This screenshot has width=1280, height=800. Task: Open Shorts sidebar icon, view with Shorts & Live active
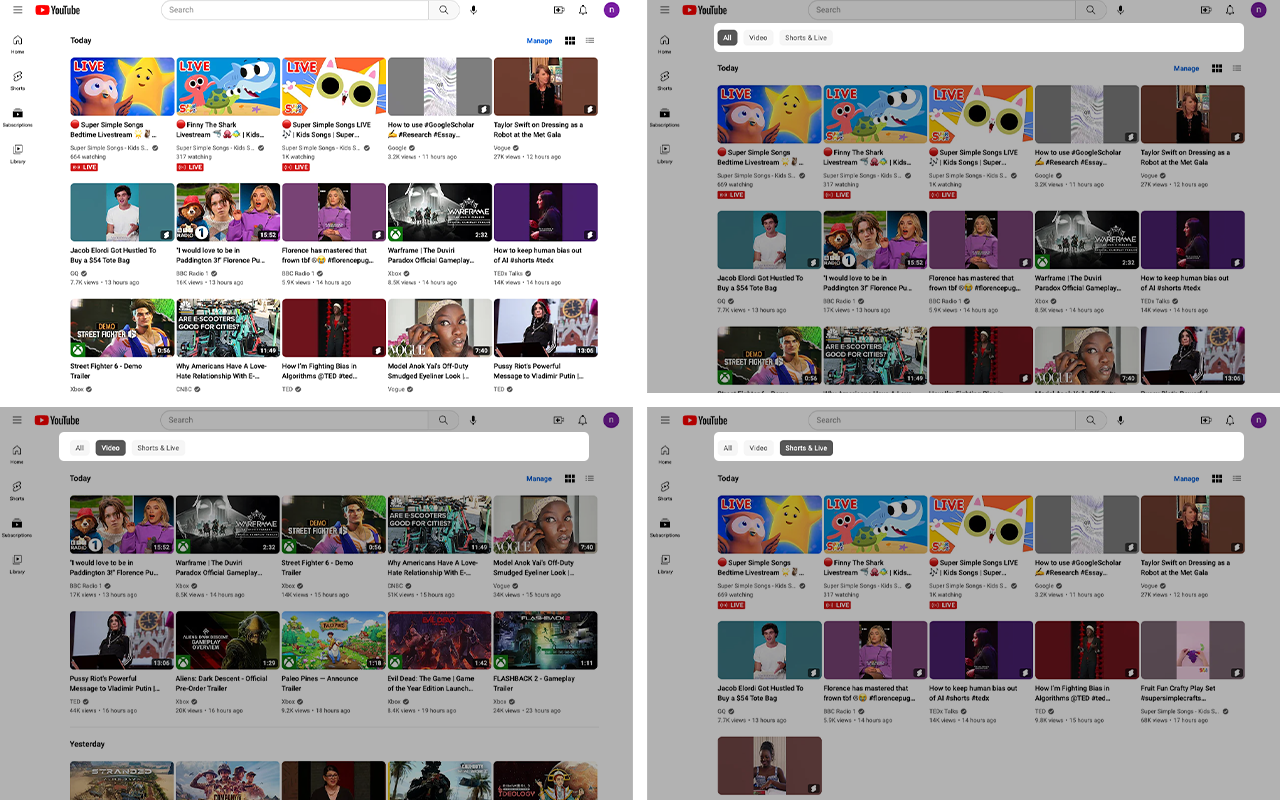[665, 490]
